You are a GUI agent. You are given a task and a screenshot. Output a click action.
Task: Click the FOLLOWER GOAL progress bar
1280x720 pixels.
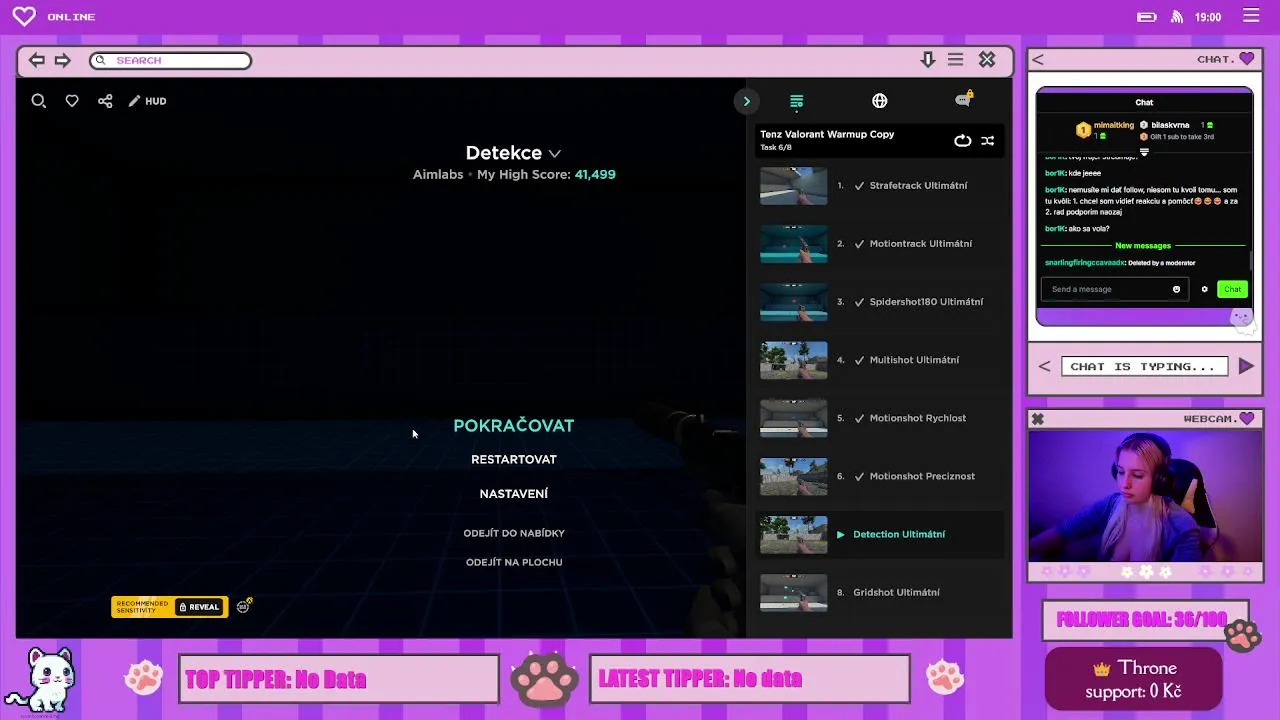pyautogui.click(x=1145, y=620)
